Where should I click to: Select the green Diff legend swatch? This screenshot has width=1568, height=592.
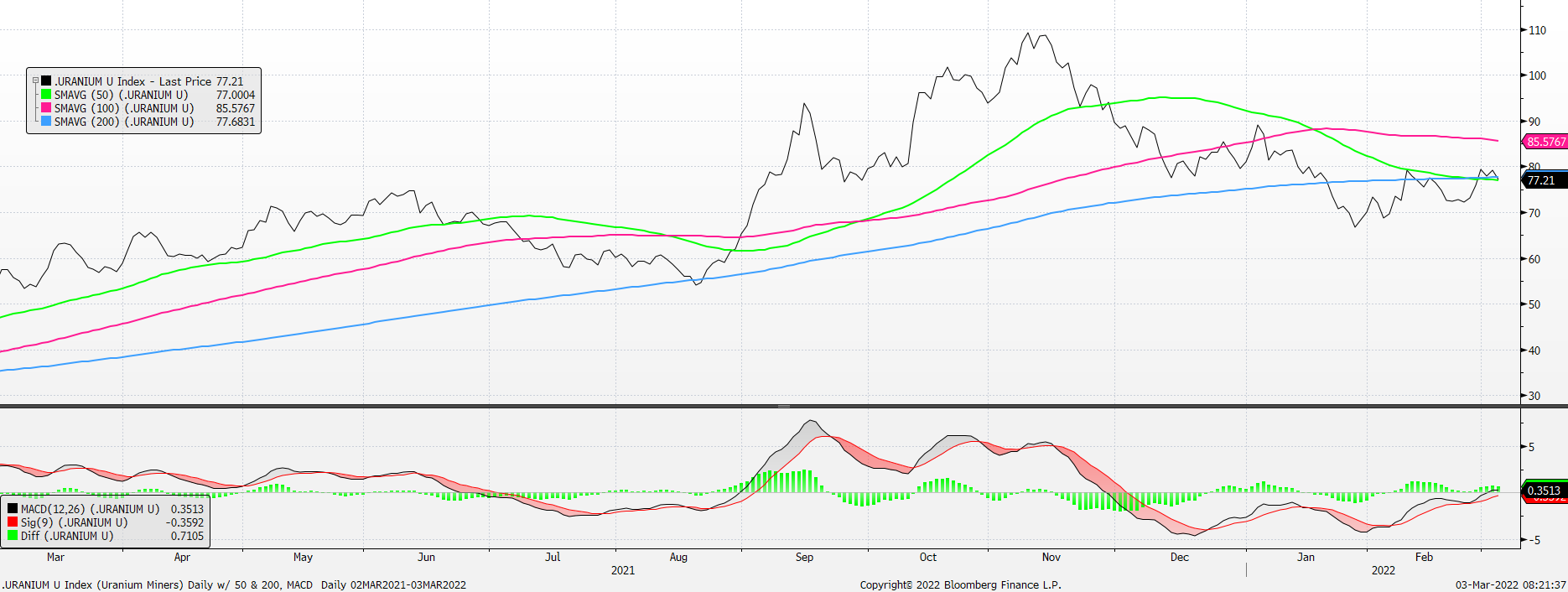(13, 536)
